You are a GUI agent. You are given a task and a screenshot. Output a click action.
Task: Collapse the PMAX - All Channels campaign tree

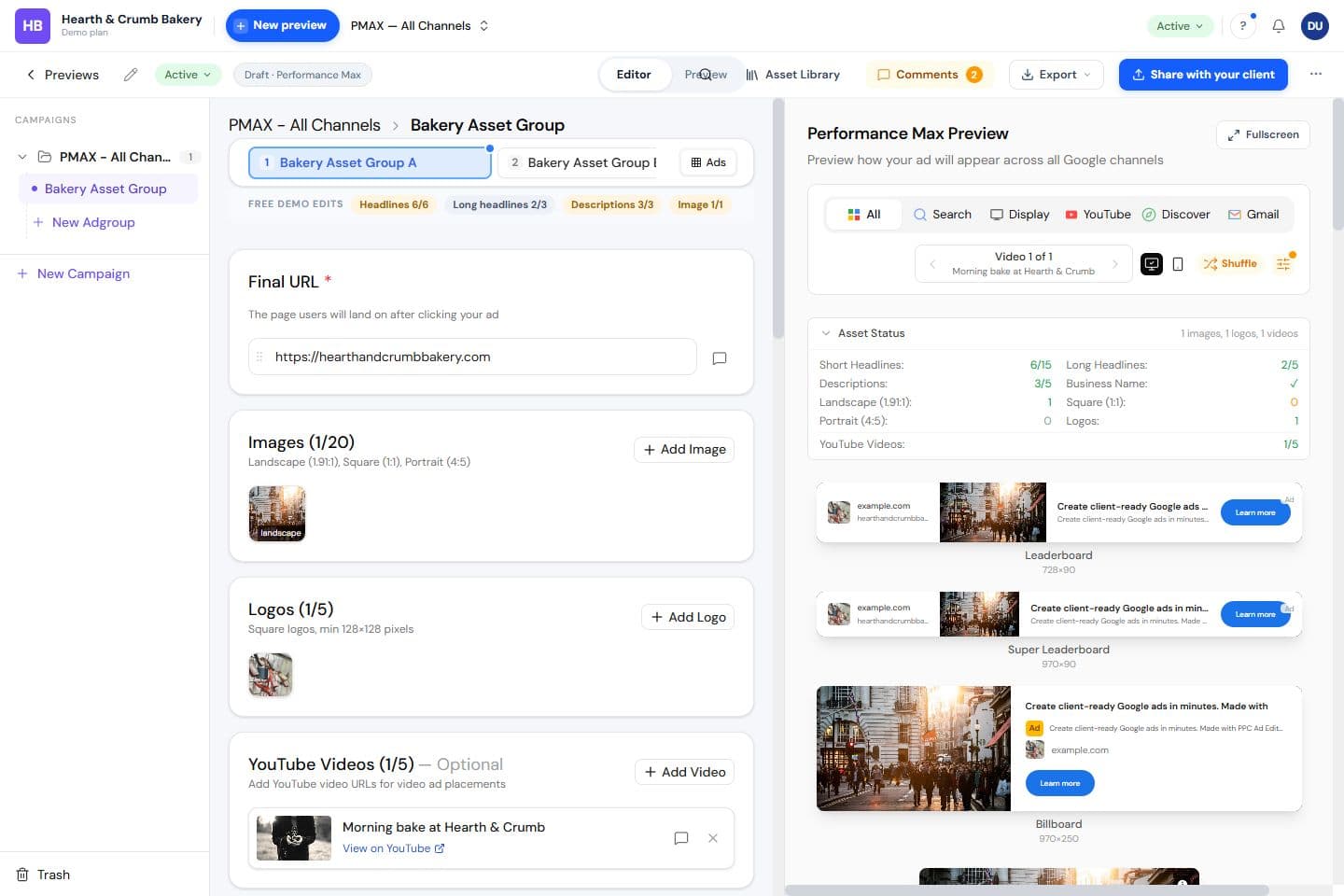(x=22, y=157)
